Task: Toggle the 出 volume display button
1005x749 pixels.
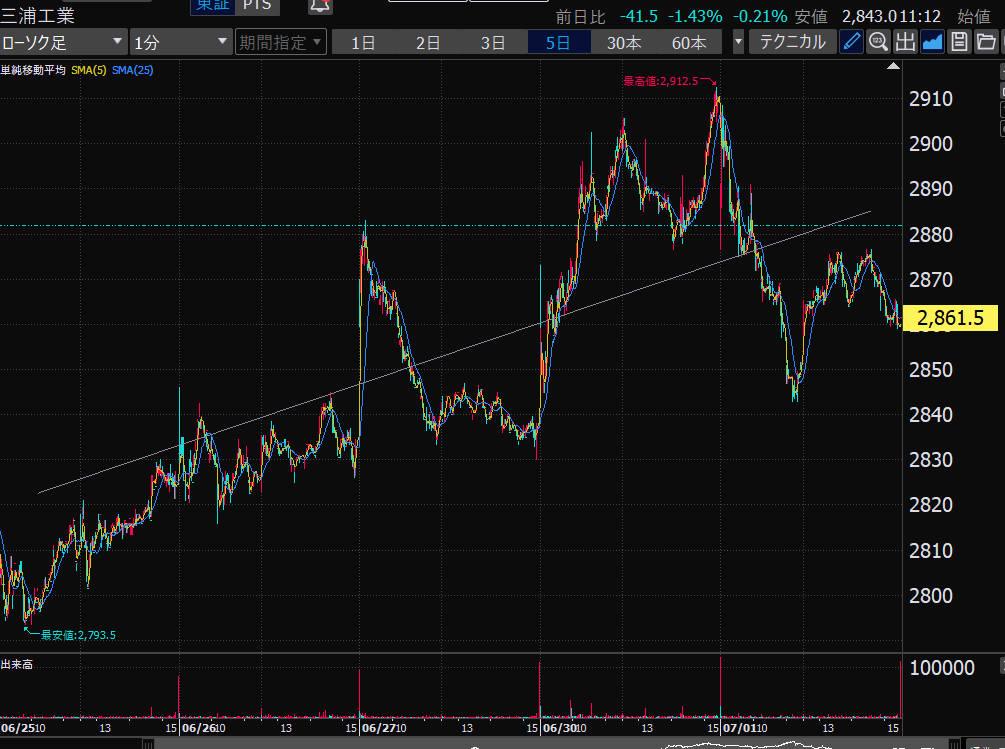Action: point(905,42)
